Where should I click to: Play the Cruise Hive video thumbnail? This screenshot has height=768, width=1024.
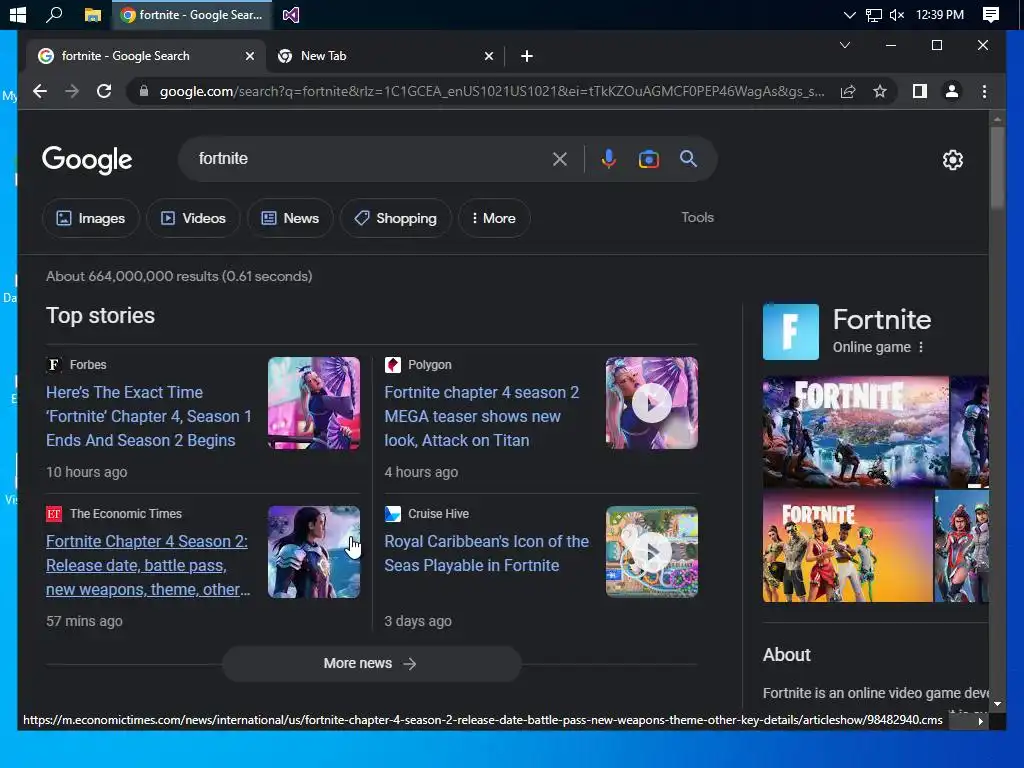(652, 552)
